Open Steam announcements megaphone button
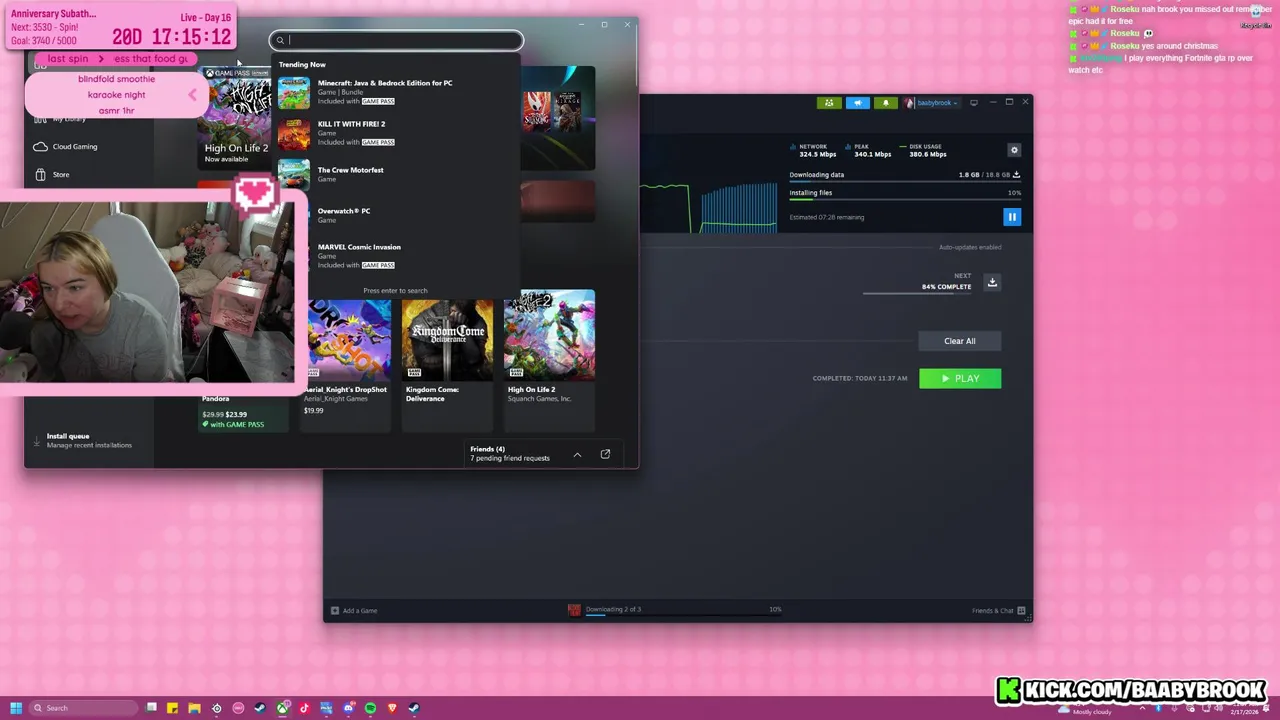Image resolution: width=1280 pixels, height=720 pixels. pos(857,103)
